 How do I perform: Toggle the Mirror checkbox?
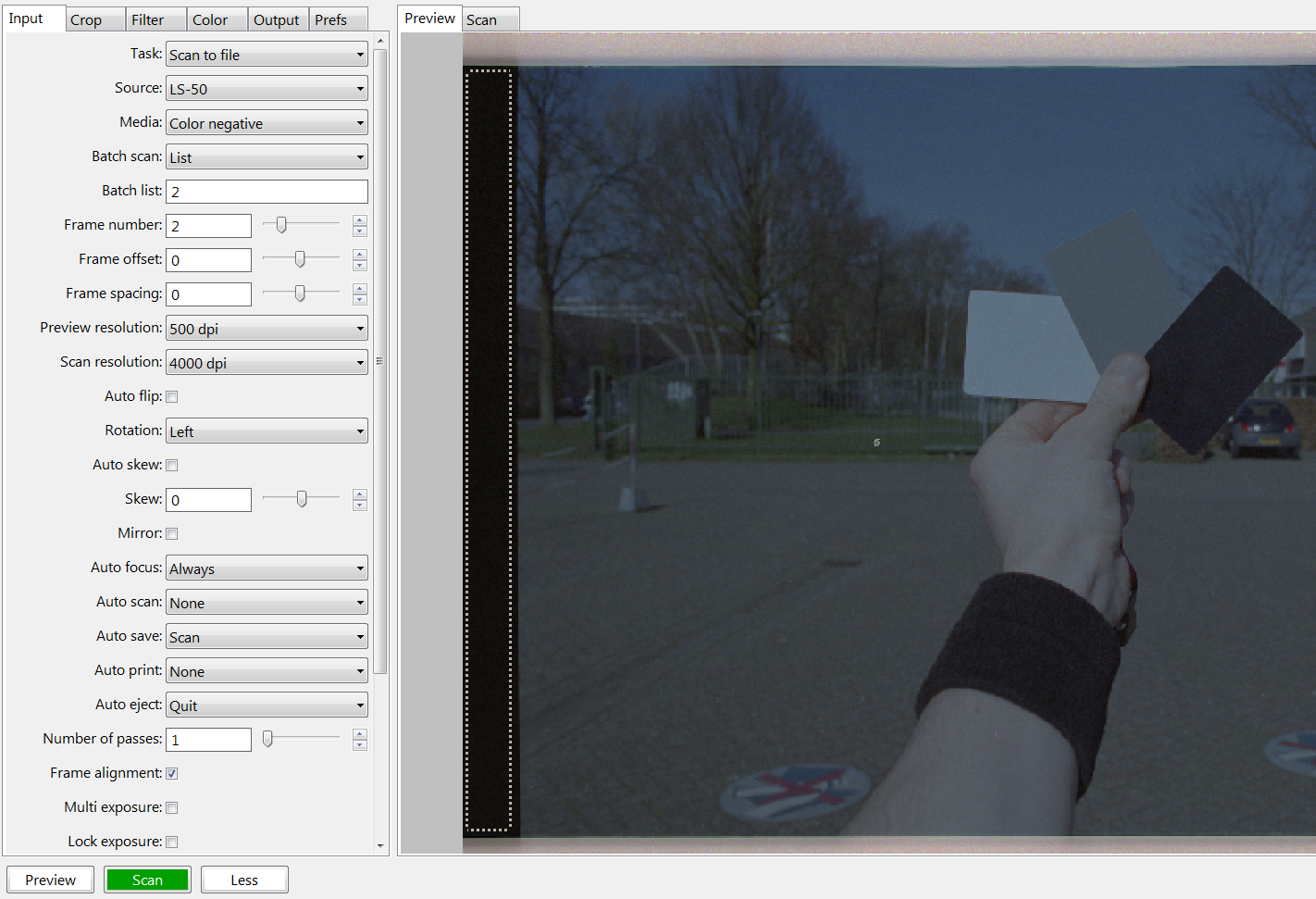pos(171,532)
